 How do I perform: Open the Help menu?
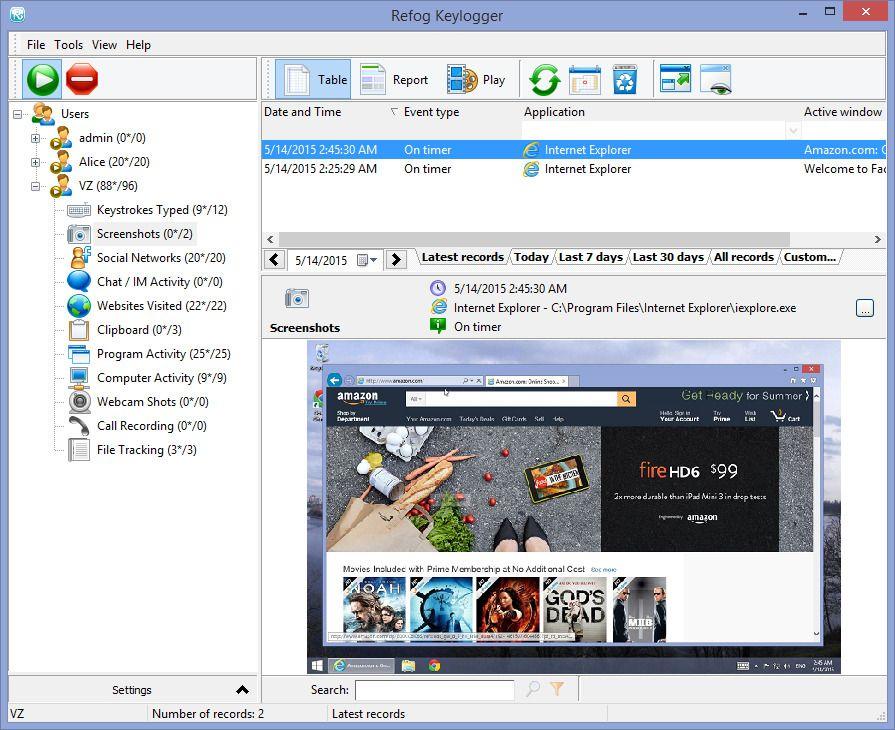point(138,45)
